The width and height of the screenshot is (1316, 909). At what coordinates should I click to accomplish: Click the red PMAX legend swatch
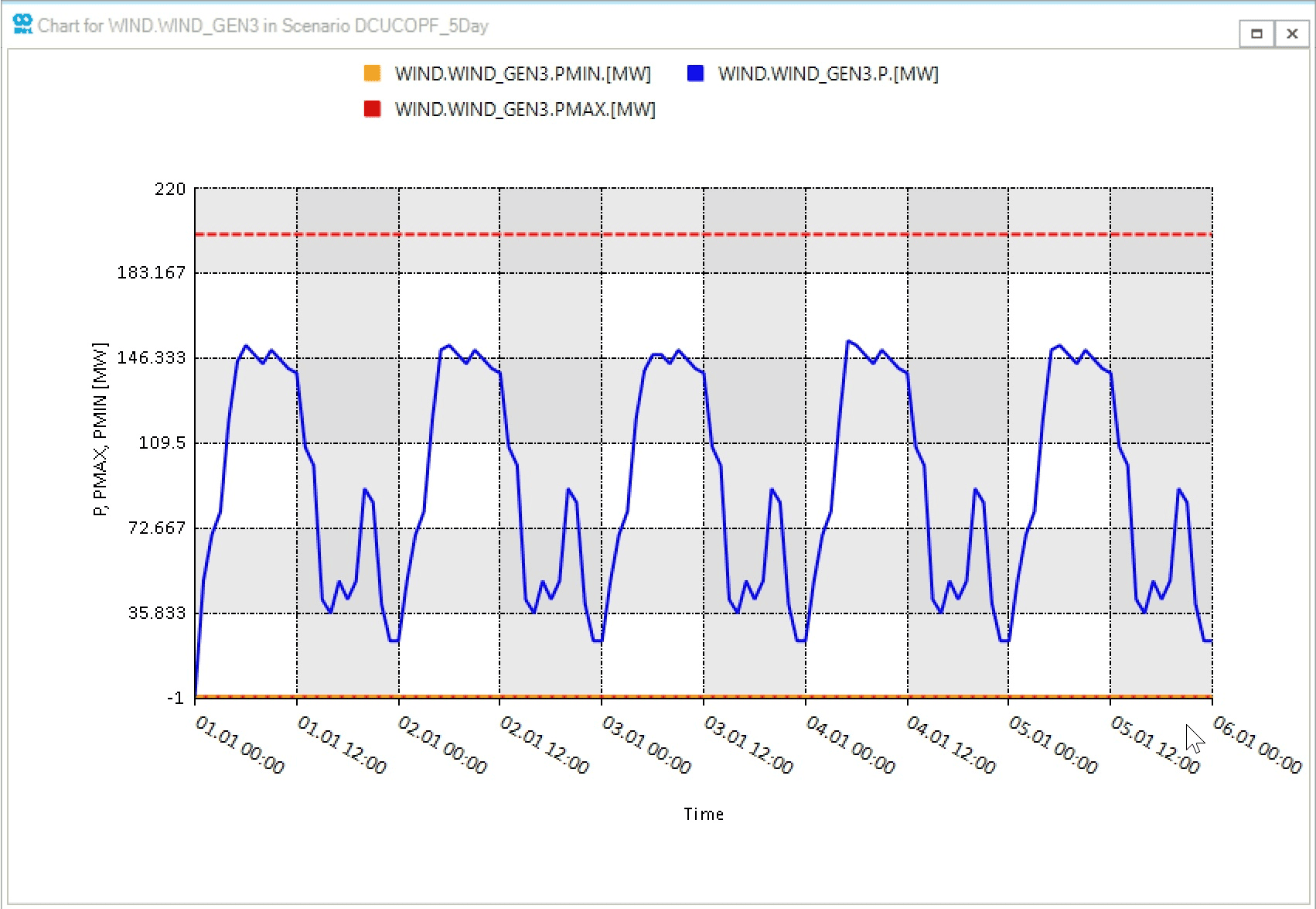coord(372,109)
